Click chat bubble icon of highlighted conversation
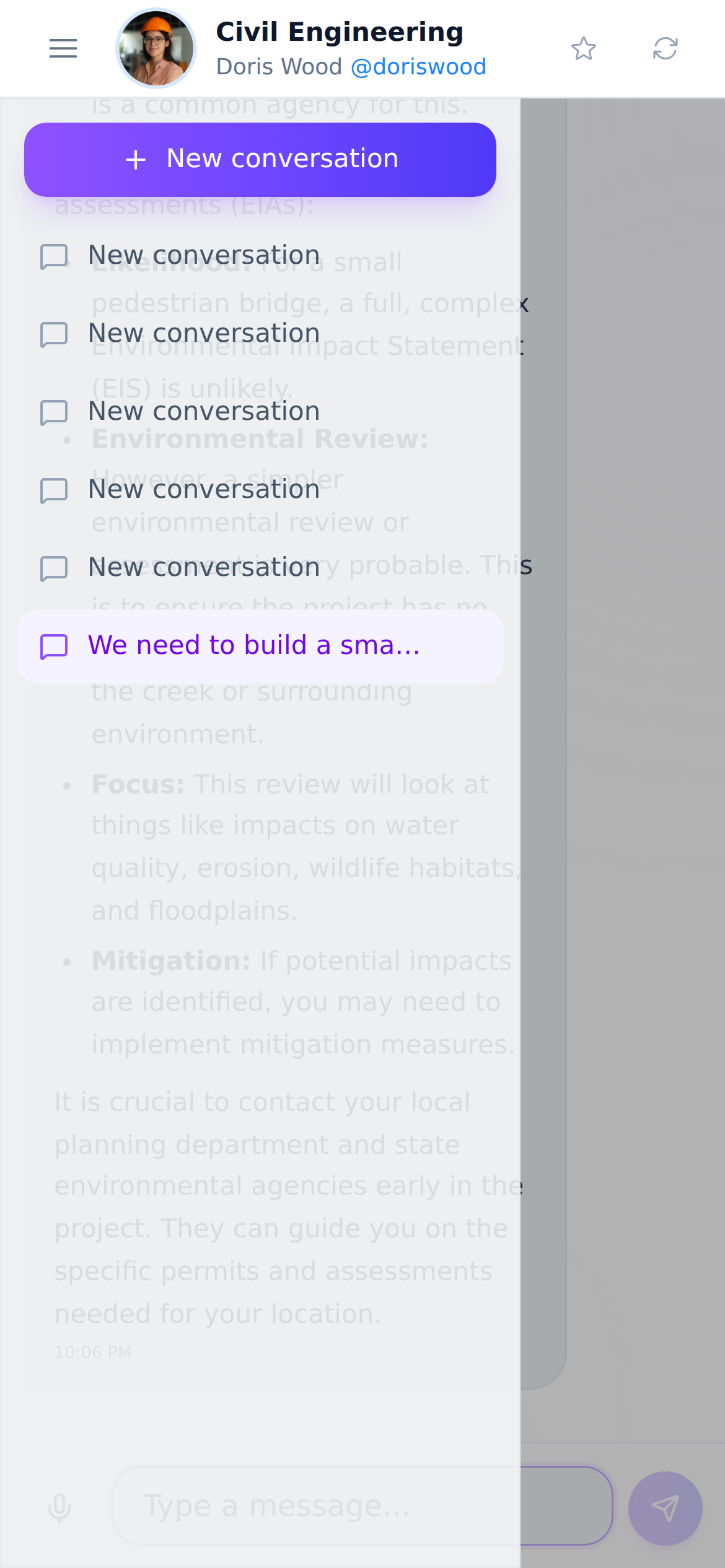725x1568 pixels. 54,647
